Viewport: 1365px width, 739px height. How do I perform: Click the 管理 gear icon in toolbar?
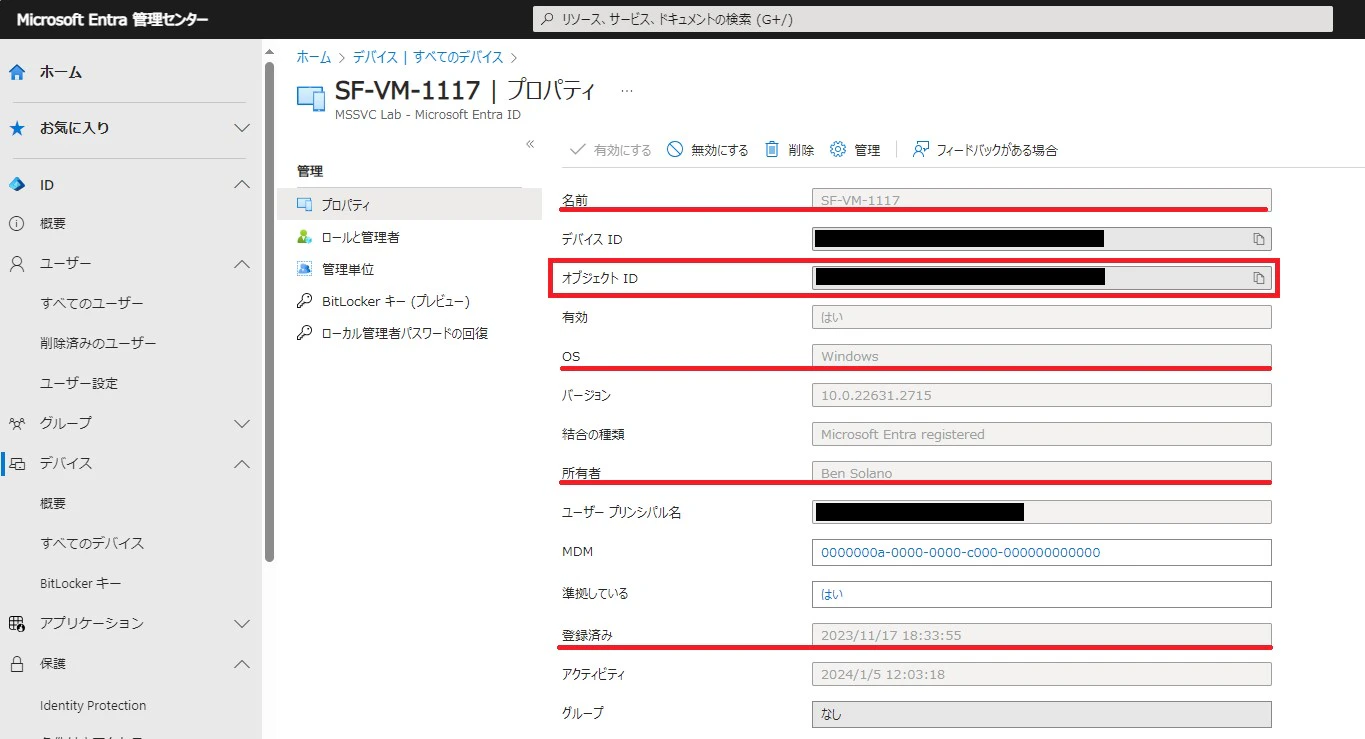[838, 150]
